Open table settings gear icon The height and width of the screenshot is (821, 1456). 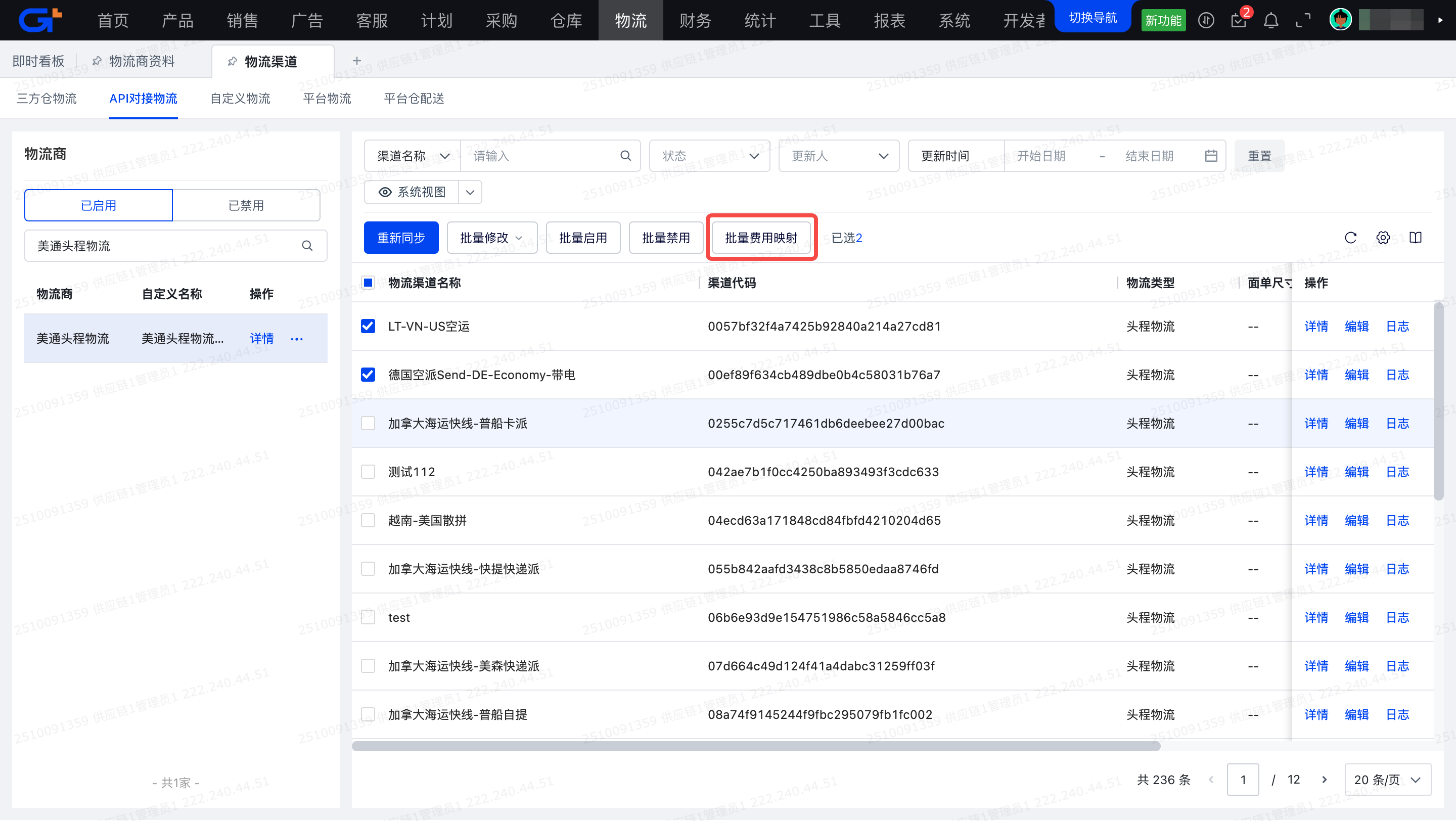point(1383,238)
